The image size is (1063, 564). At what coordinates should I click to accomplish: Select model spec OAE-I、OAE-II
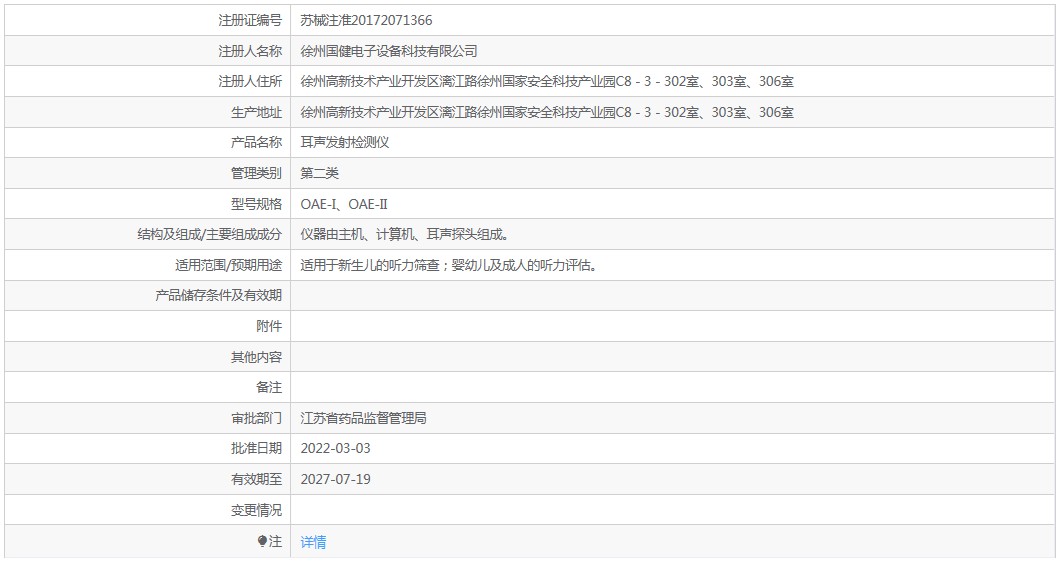point(344,204)
